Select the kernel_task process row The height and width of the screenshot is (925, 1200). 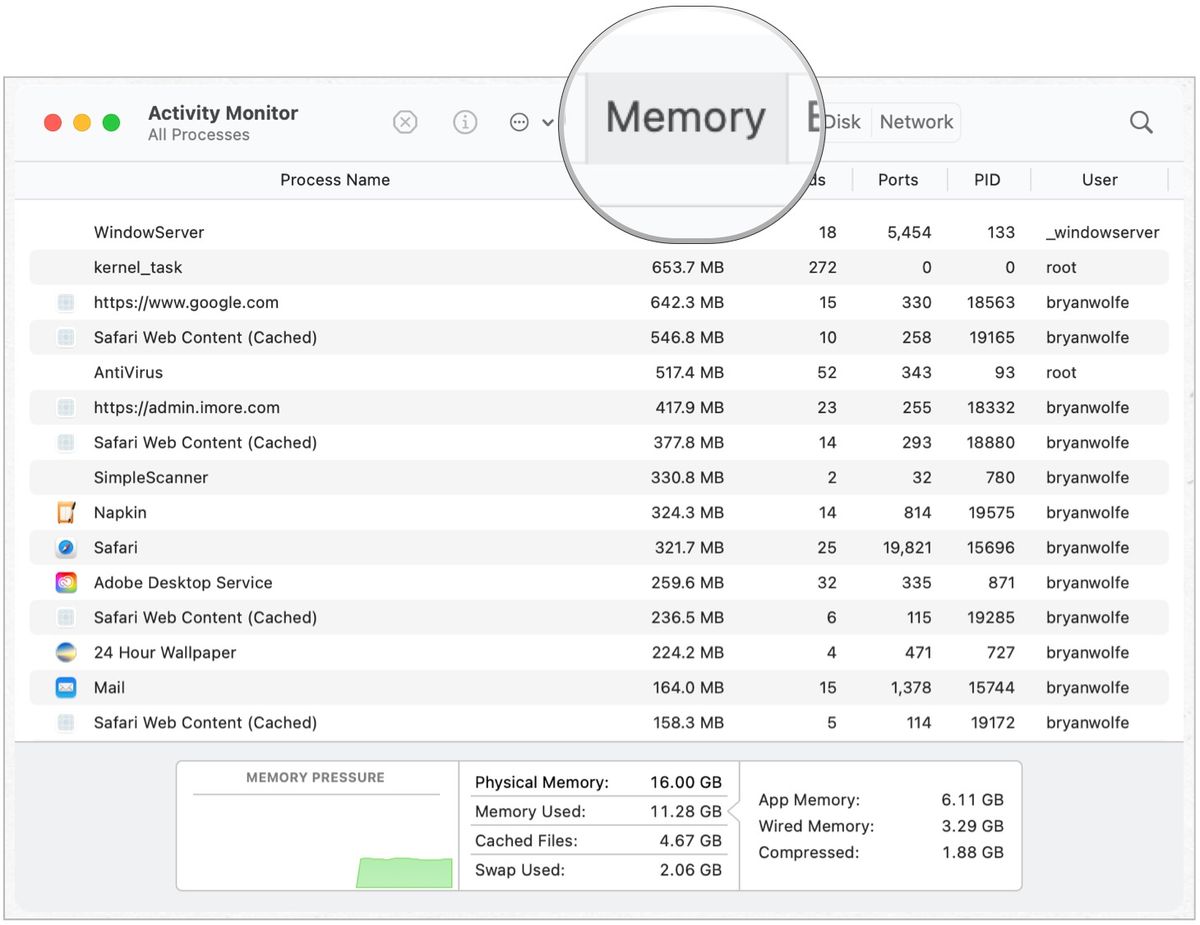pos(400,267)
